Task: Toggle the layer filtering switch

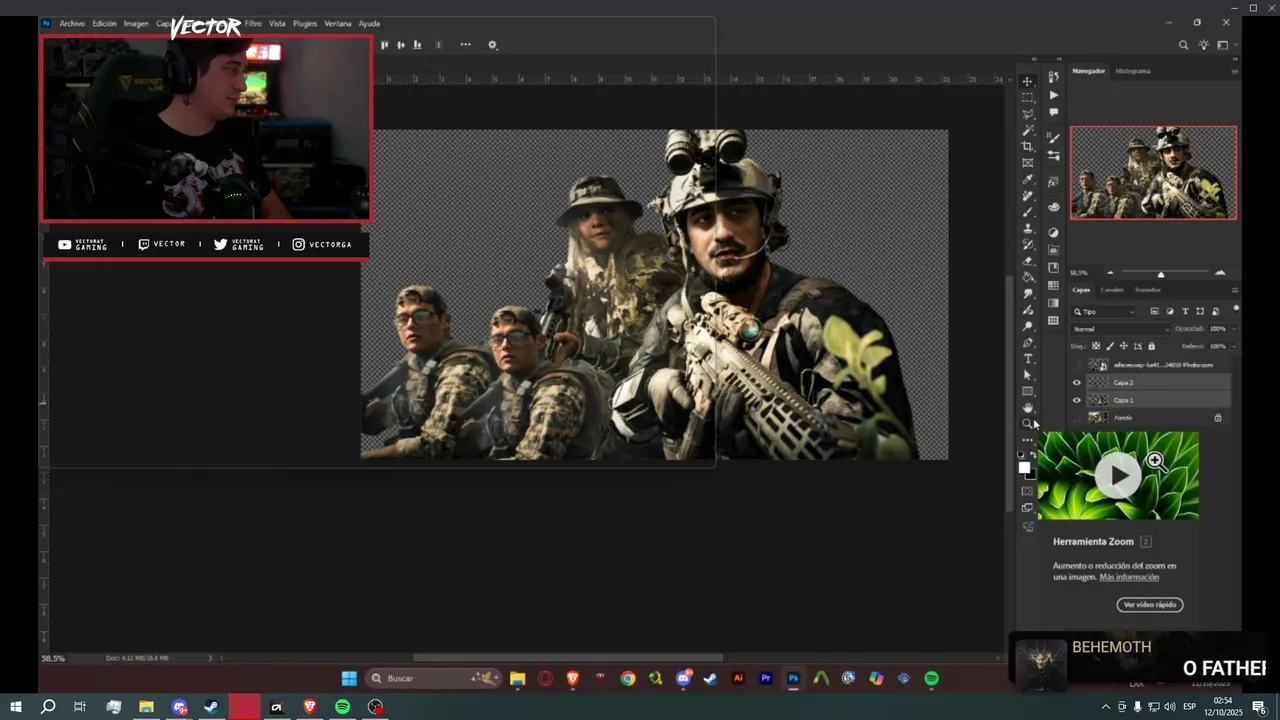Action: (1236, 309)
